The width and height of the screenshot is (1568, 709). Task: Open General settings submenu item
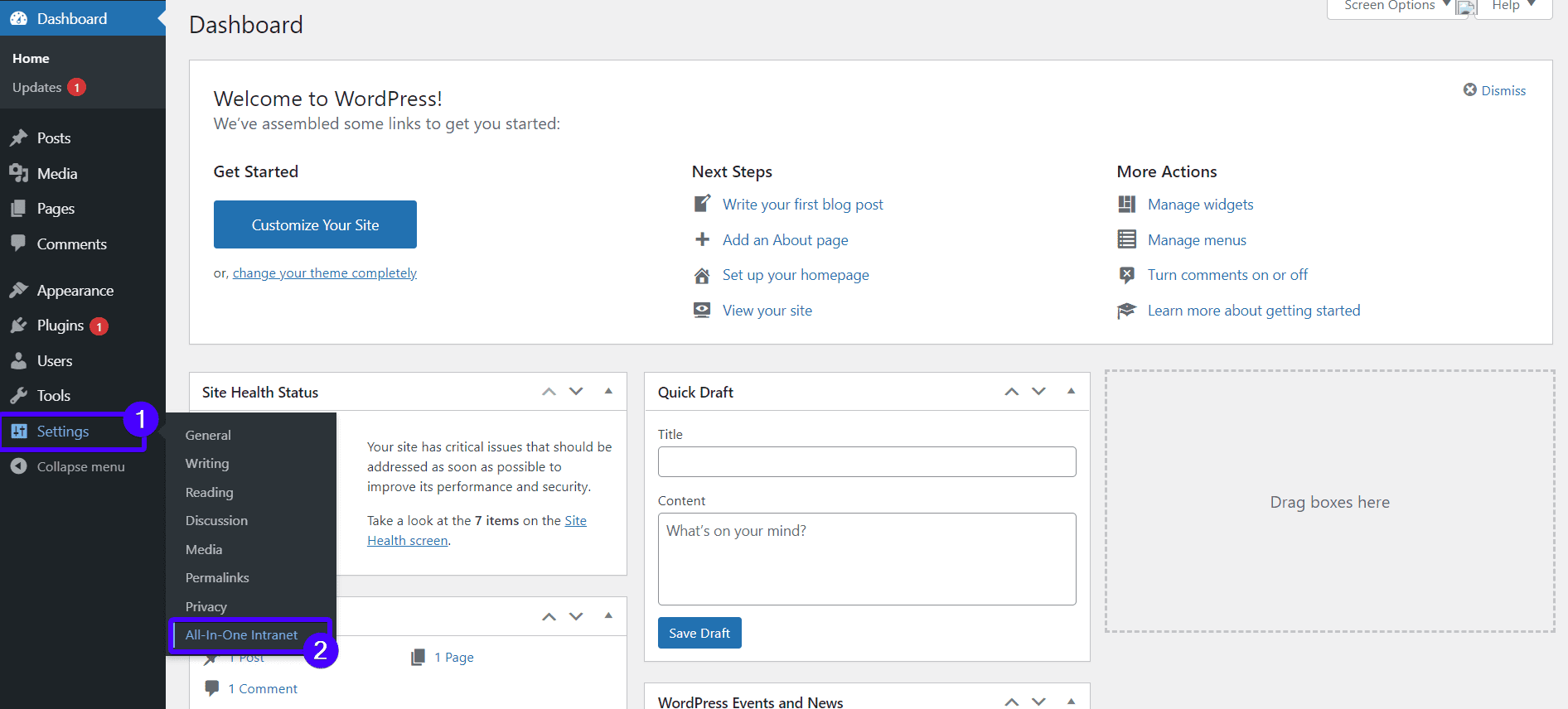[x=208, y=435]
